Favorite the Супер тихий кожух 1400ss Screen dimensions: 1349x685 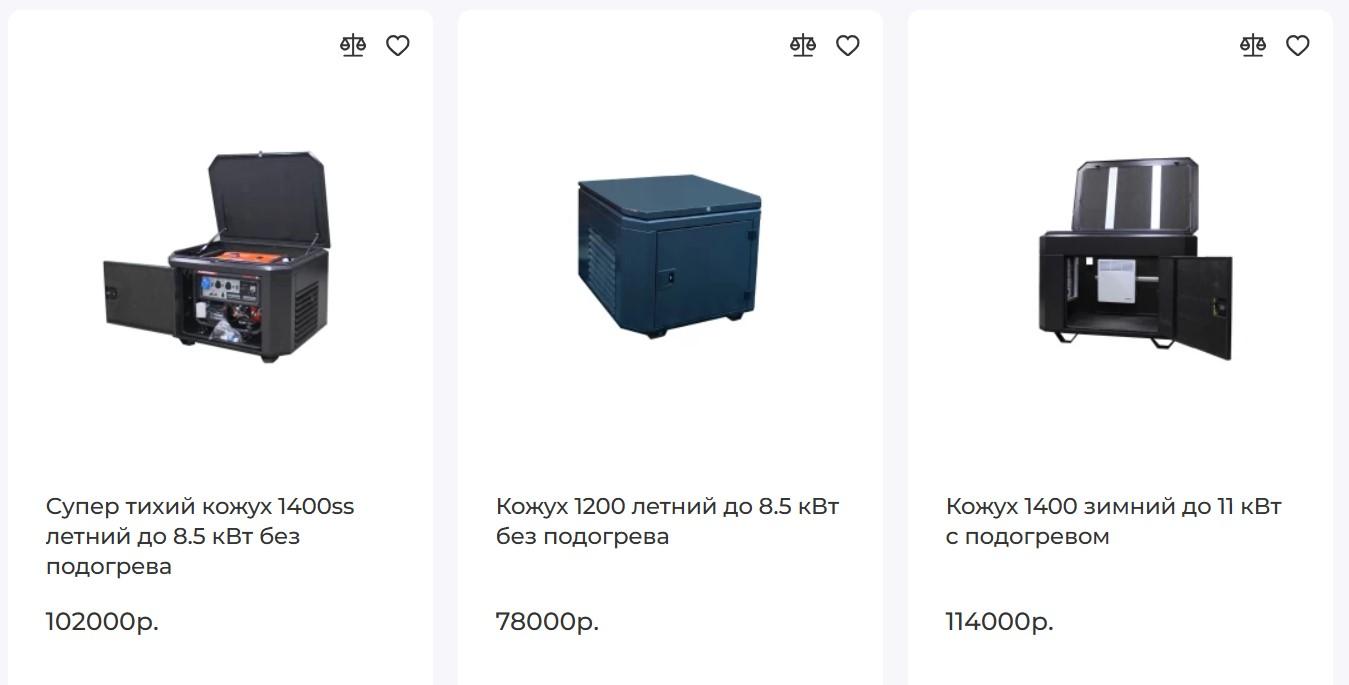coord(398,46)
